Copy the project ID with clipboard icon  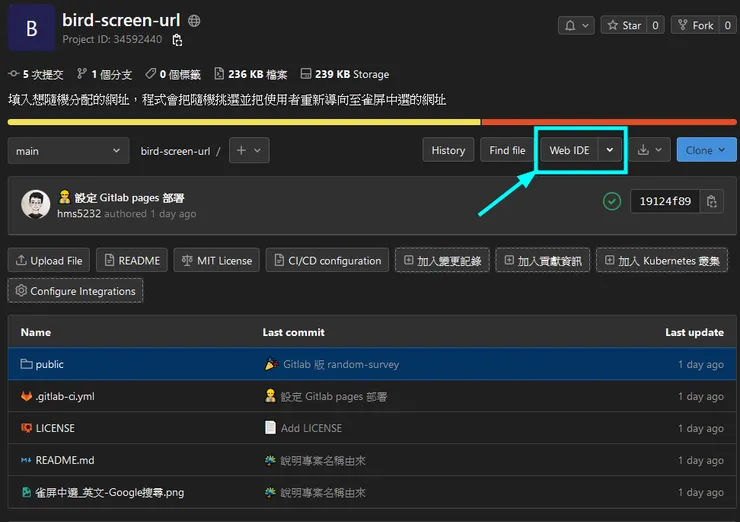(x=177, y=40)
